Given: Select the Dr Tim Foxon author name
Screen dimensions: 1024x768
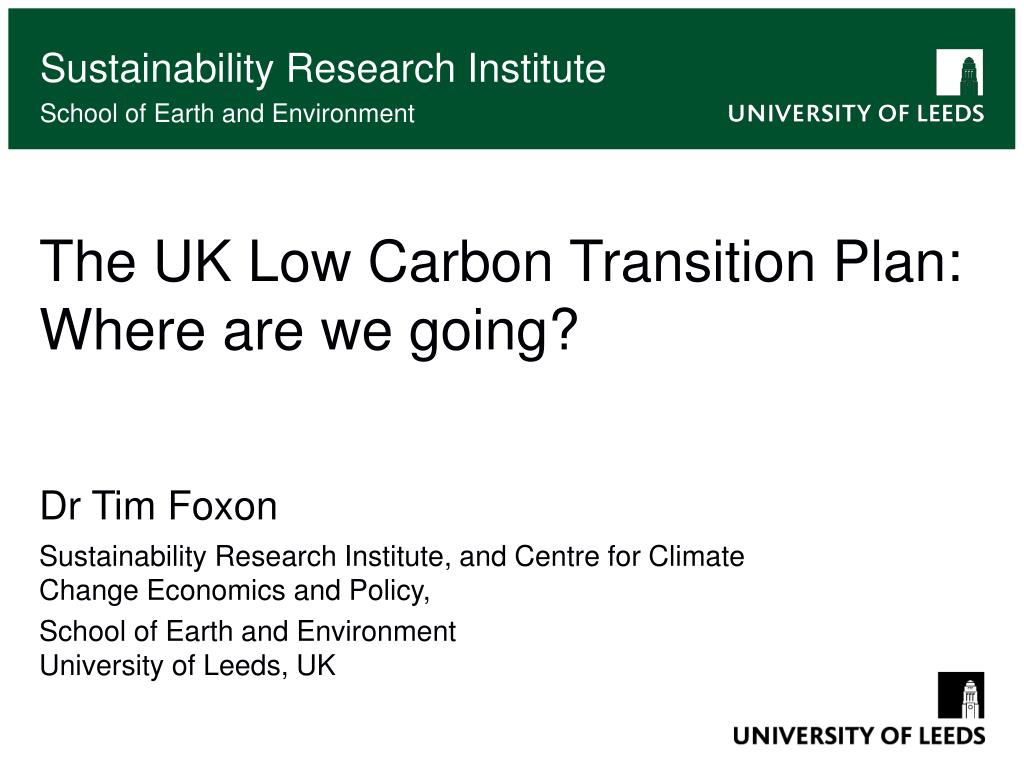Looking at the screenshot, I should [159, 506].
